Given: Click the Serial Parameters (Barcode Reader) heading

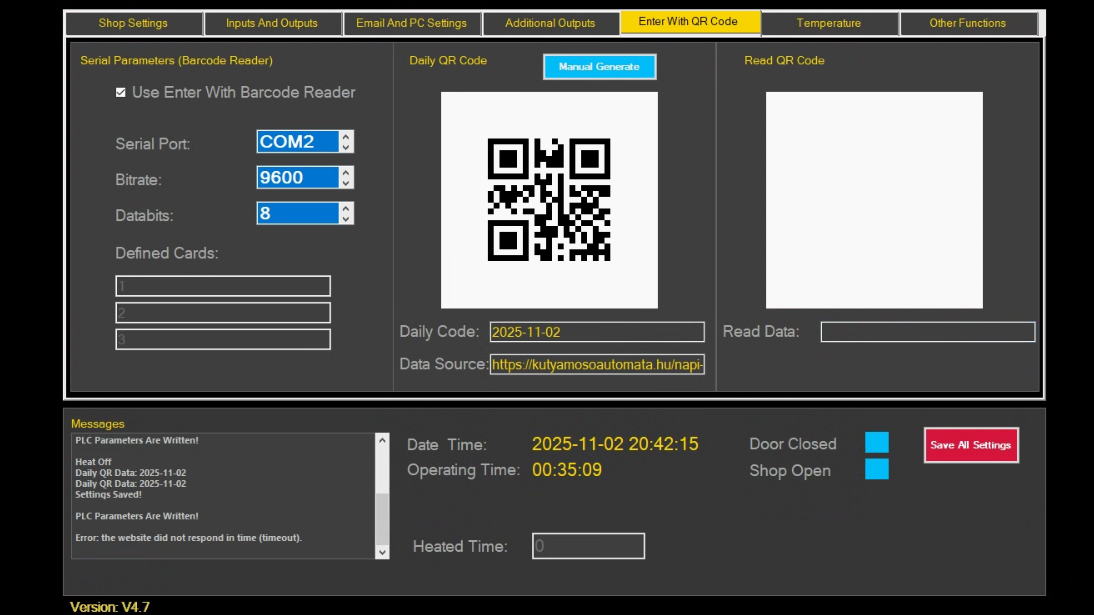Looking at the screenshot, I should point(177,61).
